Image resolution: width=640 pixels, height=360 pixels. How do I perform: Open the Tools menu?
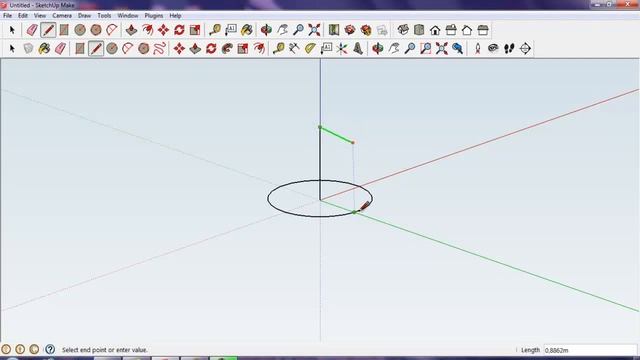[x=104, y=16]
